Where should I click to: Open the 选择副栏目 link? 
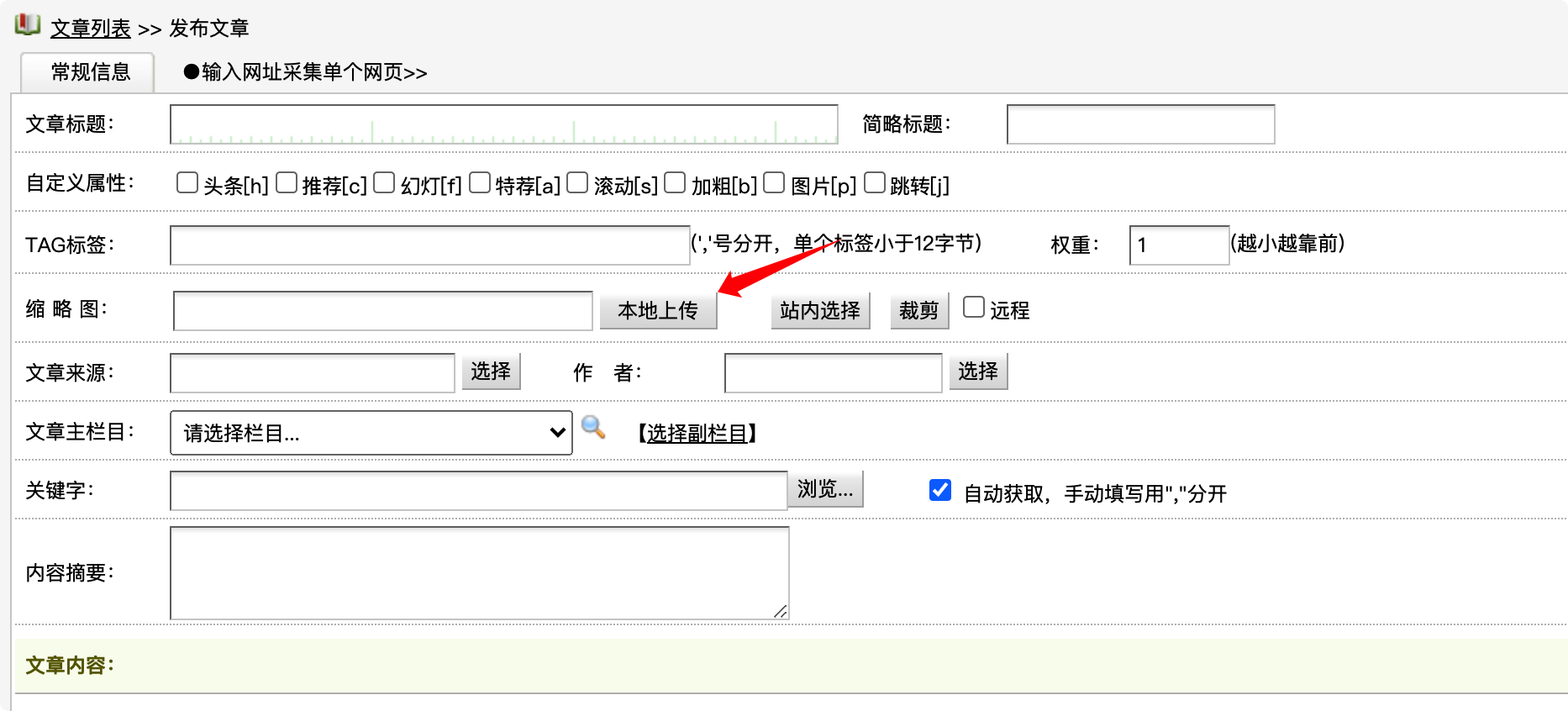click(697, 434)
